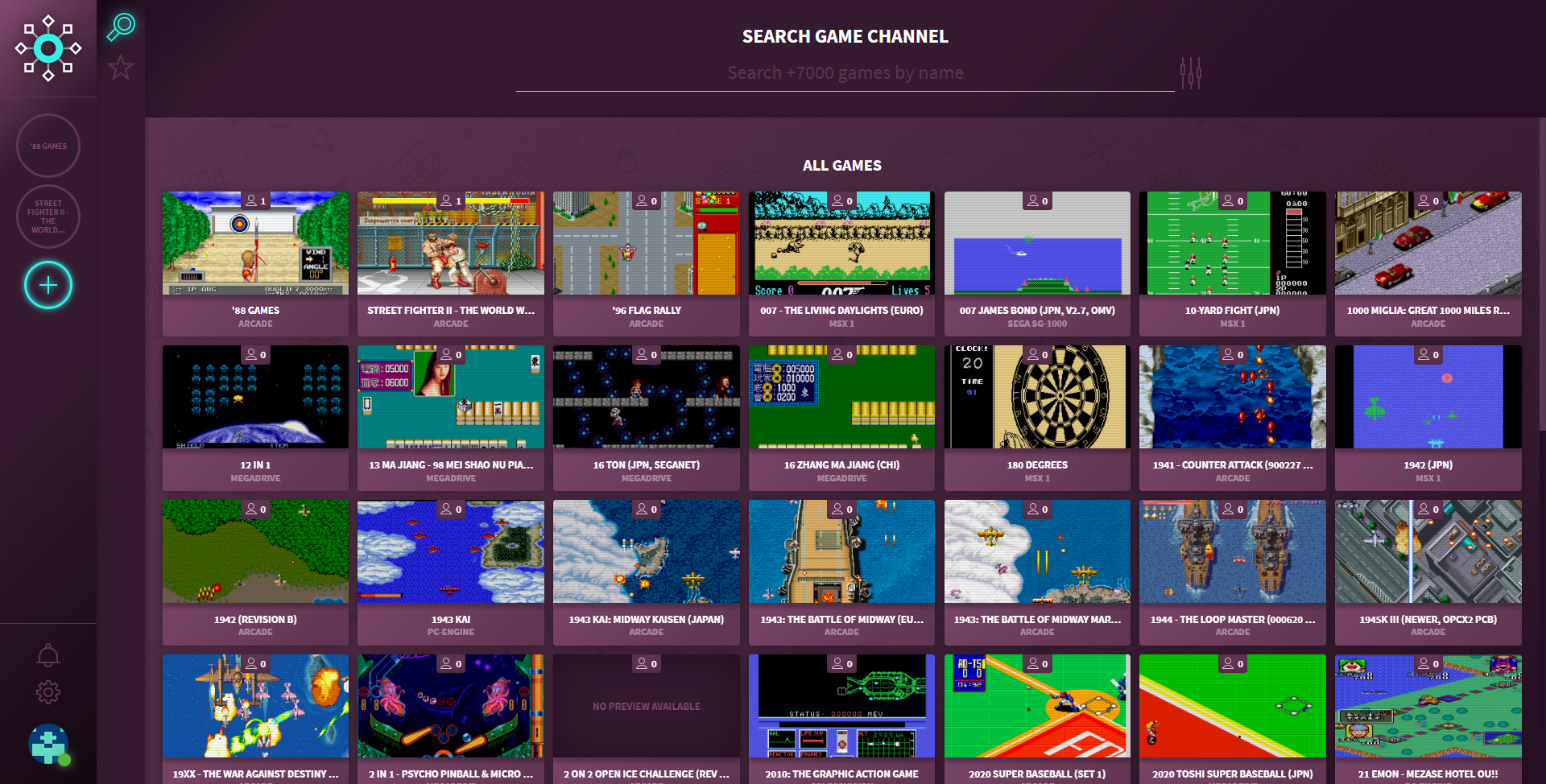The height and width of the screenshot is (784, 1546).
Task: Click player count badge on 1945K III
Action: pos(1428,509)
